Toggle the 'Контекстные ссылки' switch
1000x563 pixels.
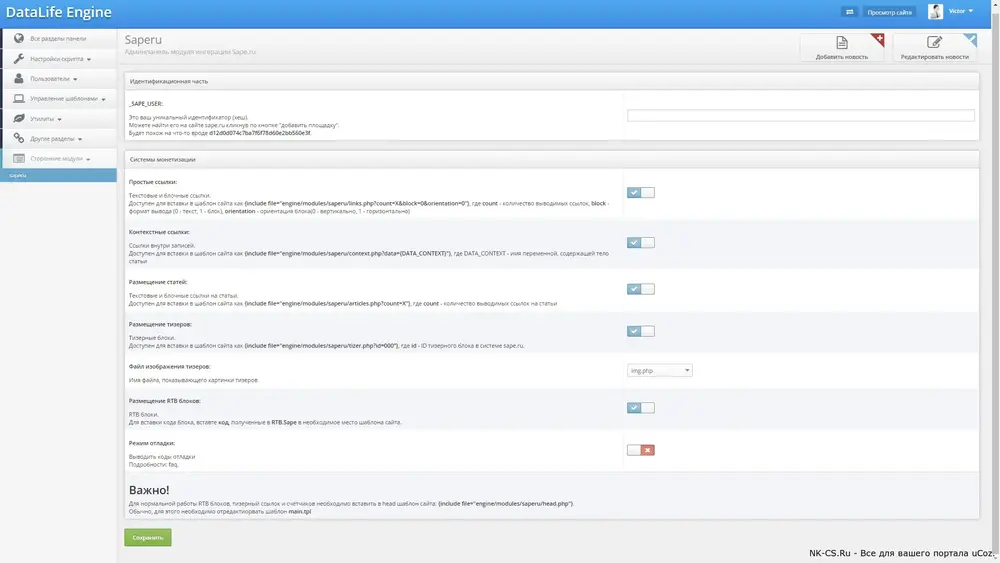coord(640,243)
